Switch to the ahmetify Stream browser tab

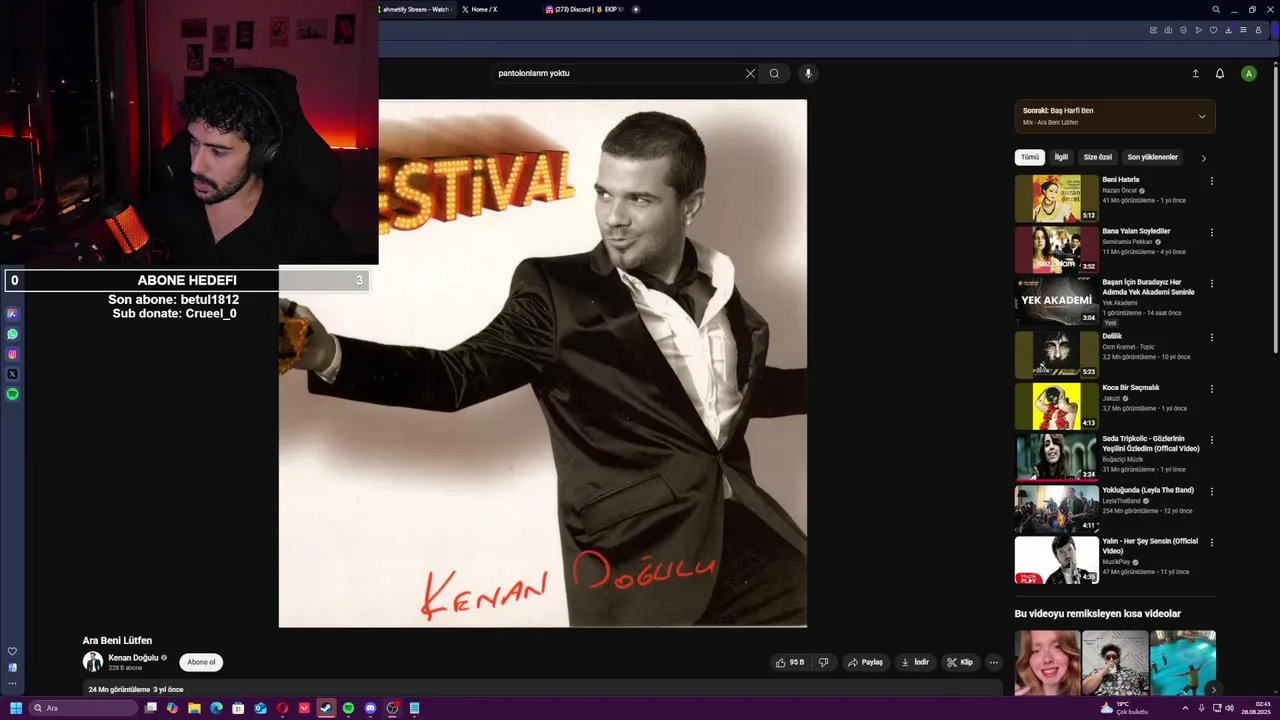click(416, 9)
